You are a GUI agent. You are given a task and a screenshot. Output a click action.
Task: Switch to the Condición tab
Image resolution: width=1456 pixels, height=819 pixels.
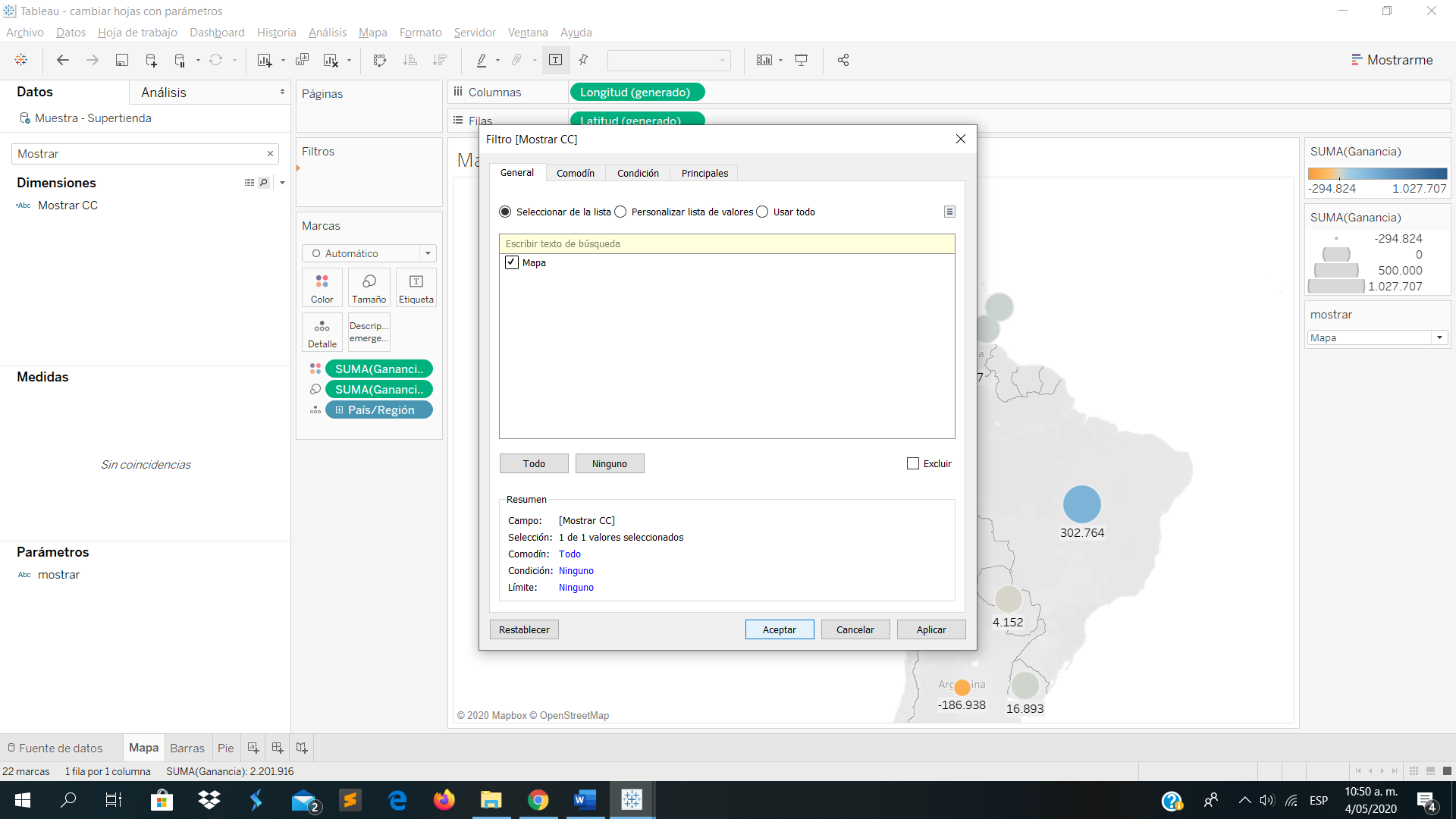638,173
